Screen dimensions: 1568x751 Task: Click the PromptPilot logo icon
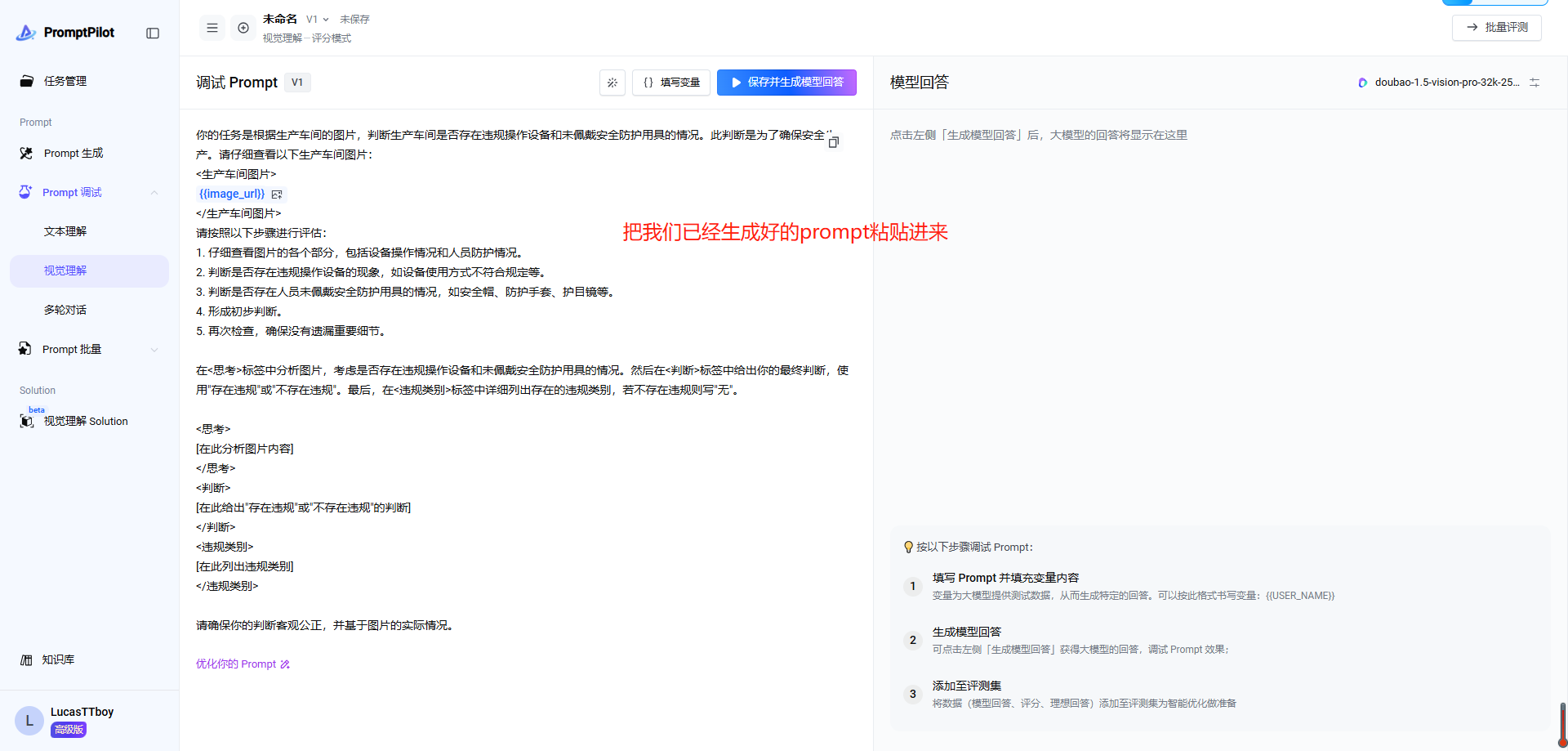(26, 33)
